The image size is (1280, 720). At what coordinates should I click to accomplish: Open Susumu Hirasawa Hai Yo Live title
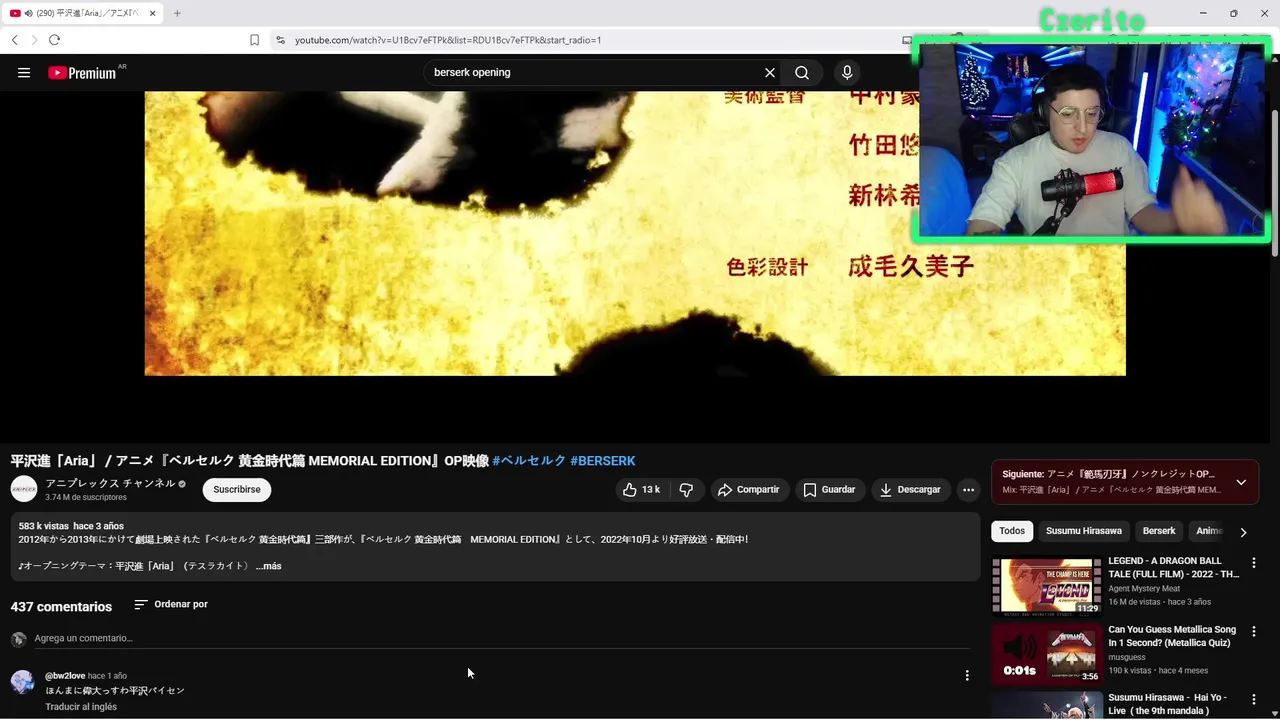[x=1165, y=704]
